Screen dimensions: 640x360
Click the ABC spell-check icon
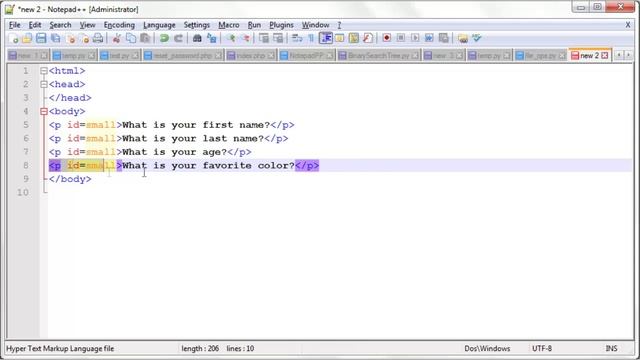[476, 38]
